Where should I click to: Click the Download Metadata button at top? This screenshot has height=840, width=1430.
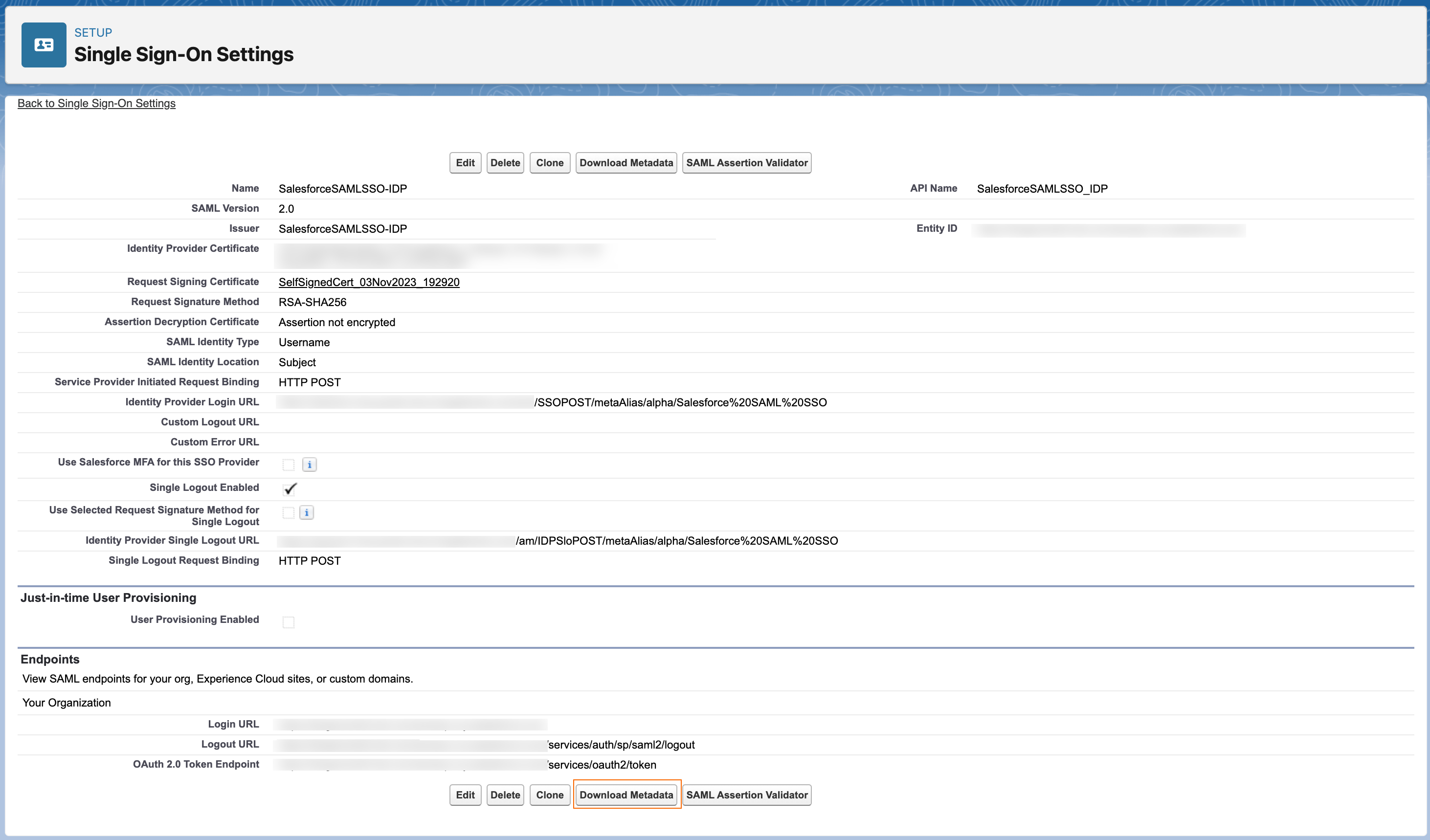tap(626, 162)
